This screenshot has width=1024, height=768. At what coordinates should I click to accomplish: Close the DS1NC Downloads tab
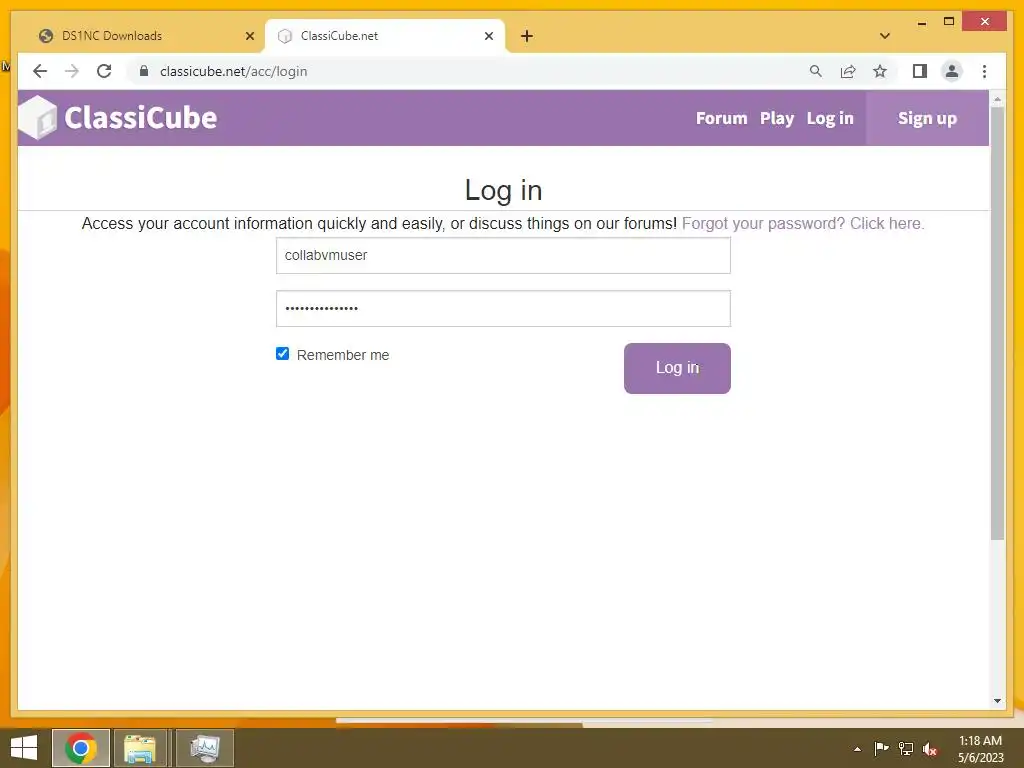[249, 36]
